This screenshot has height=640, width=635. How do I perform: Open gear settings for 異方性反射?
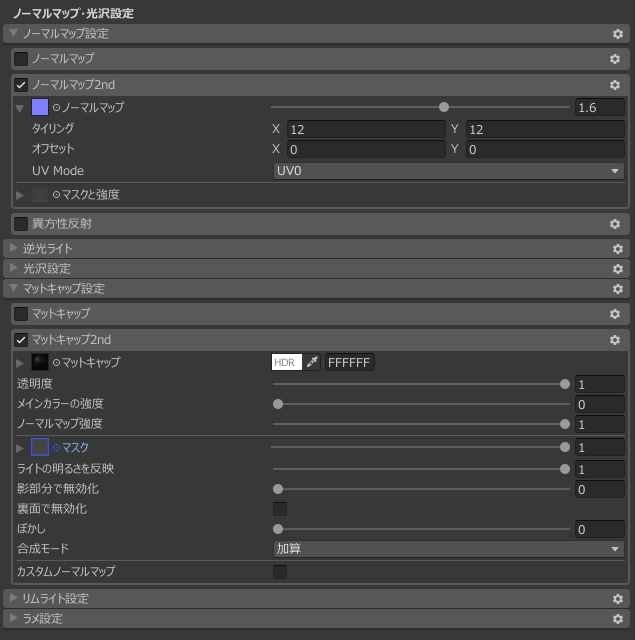click(615, 224)
